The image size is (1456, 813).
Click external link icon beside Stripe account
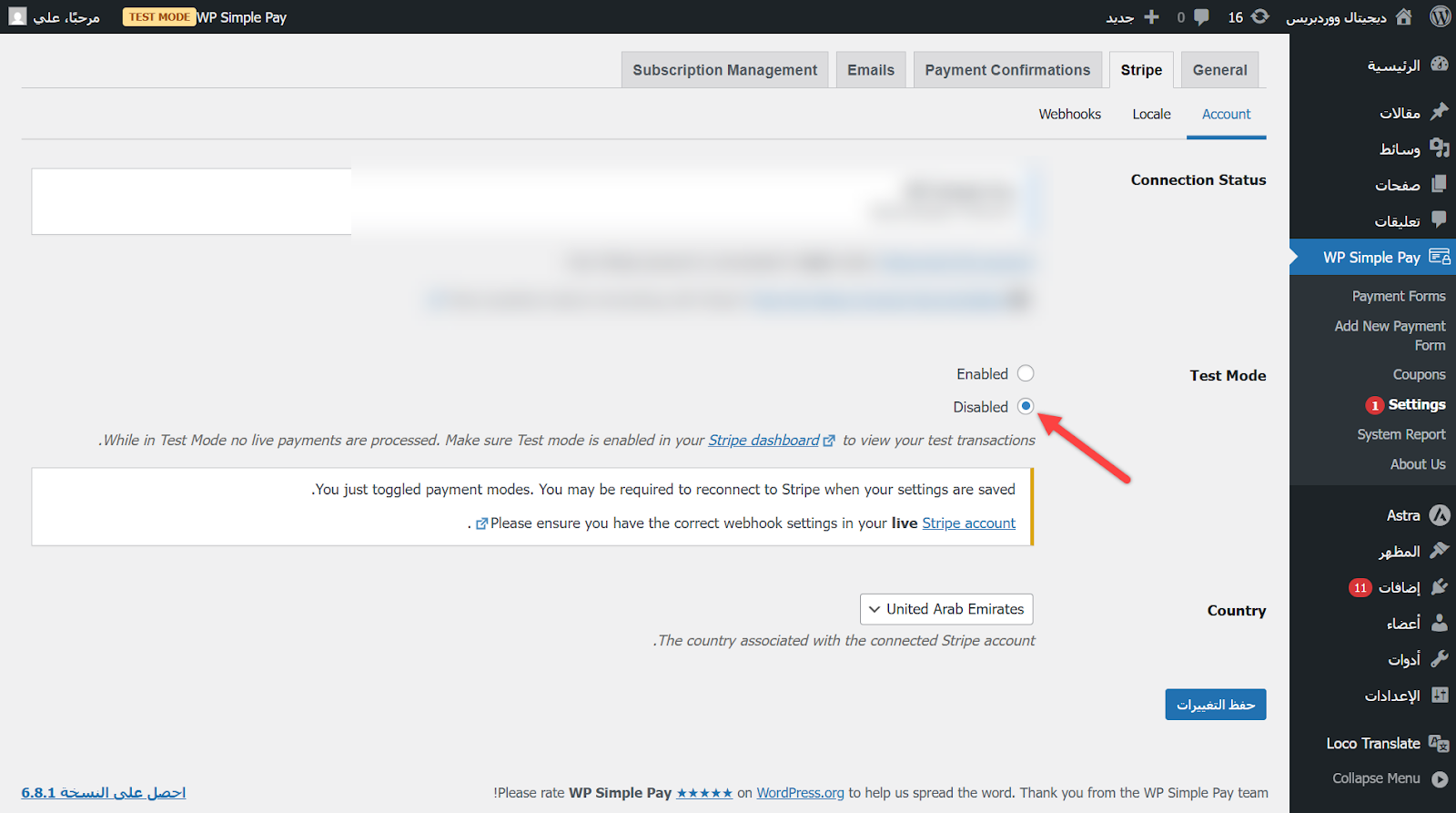tap(482, 523)
